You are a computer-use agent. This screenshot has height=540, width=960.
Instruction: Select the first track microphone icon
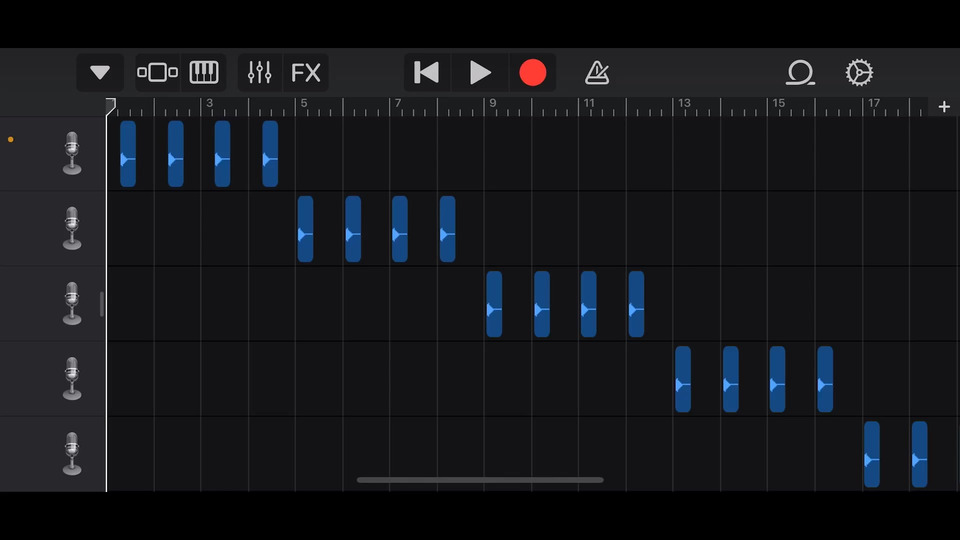(x=72, y=153)
